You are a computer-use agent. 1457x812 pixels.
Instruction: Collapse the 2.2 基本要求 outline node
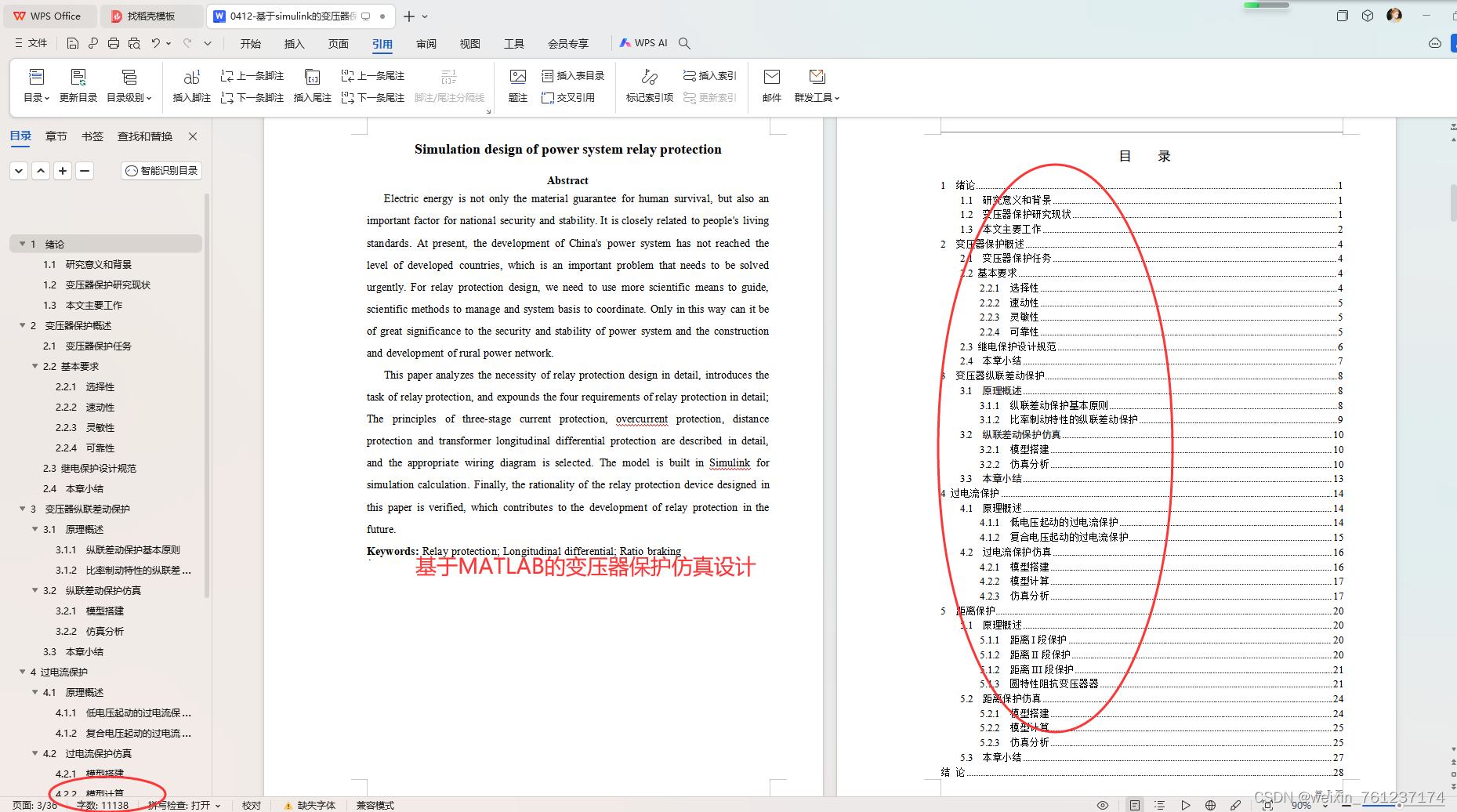(35, 366)
